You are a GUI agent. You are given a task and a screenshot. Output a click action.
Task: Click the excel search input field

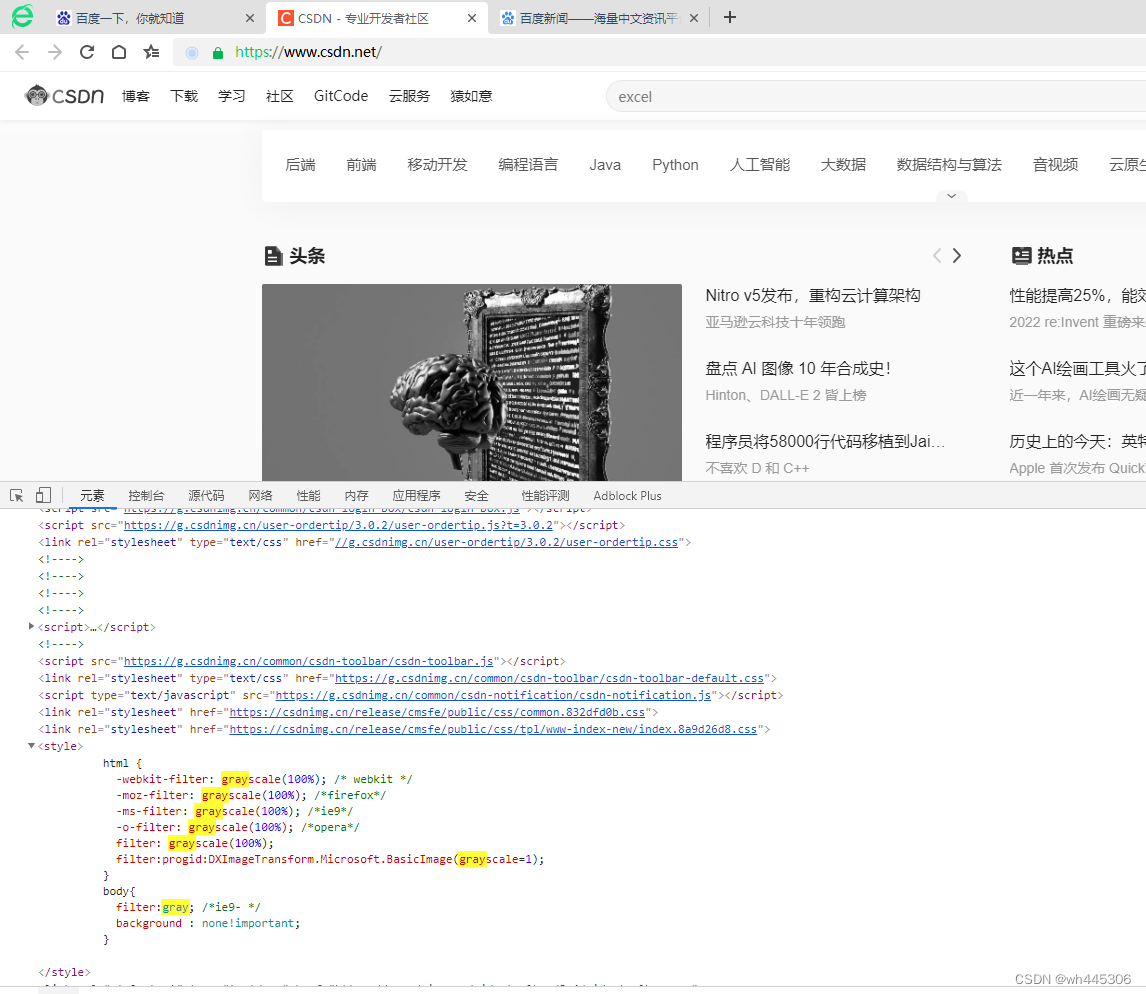click(876, 96)
